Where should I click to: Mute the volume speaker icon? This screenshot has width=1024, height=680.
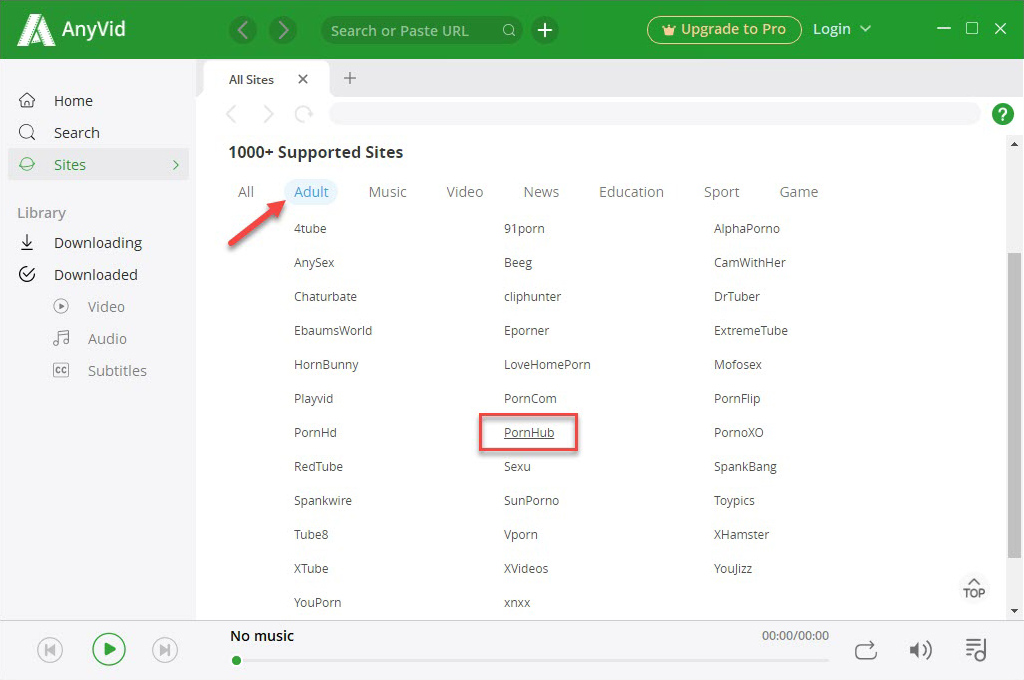coord(920,650)
